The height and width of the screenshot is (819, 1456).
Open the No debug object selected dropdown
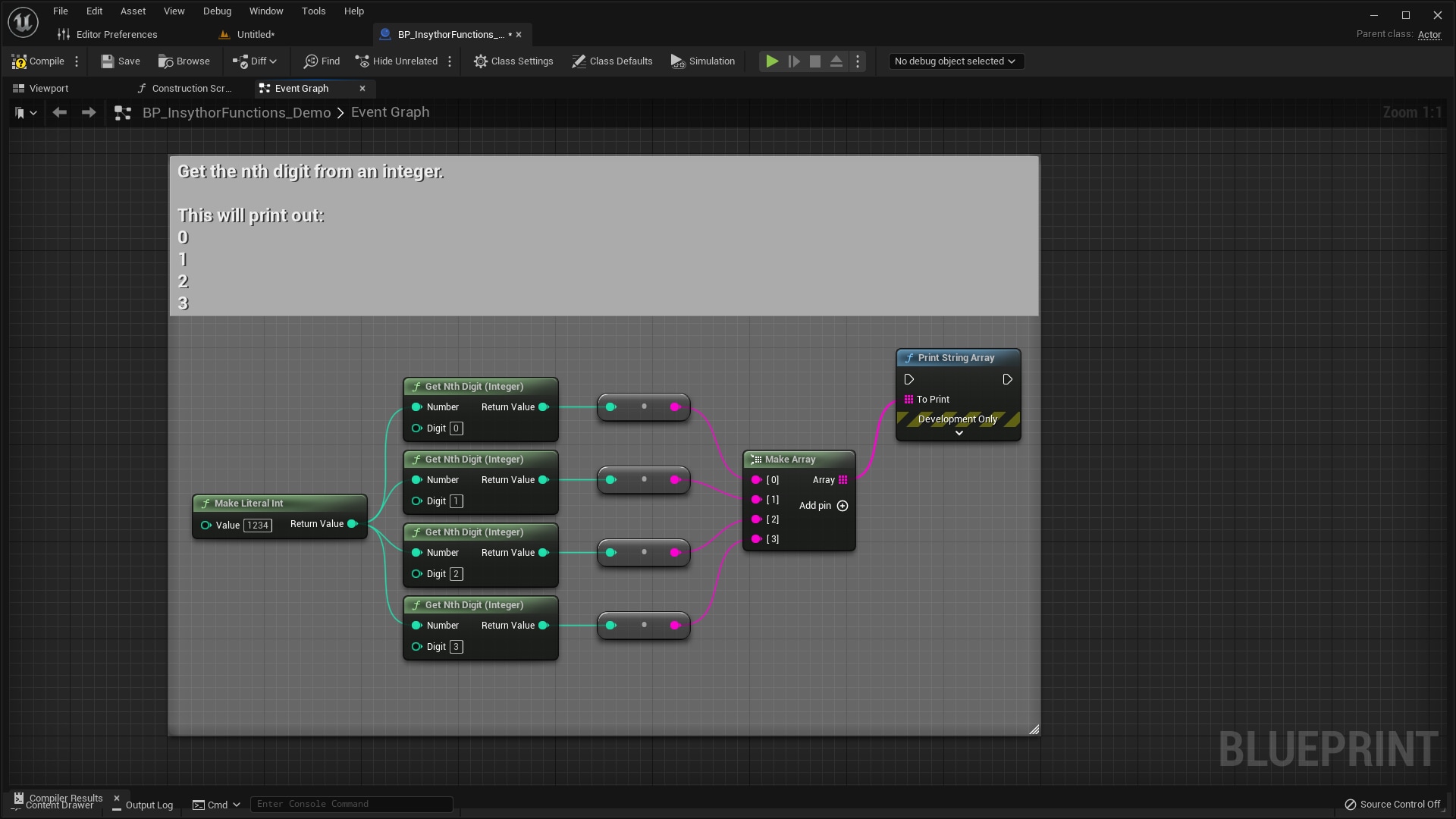[x=955, y=61]
